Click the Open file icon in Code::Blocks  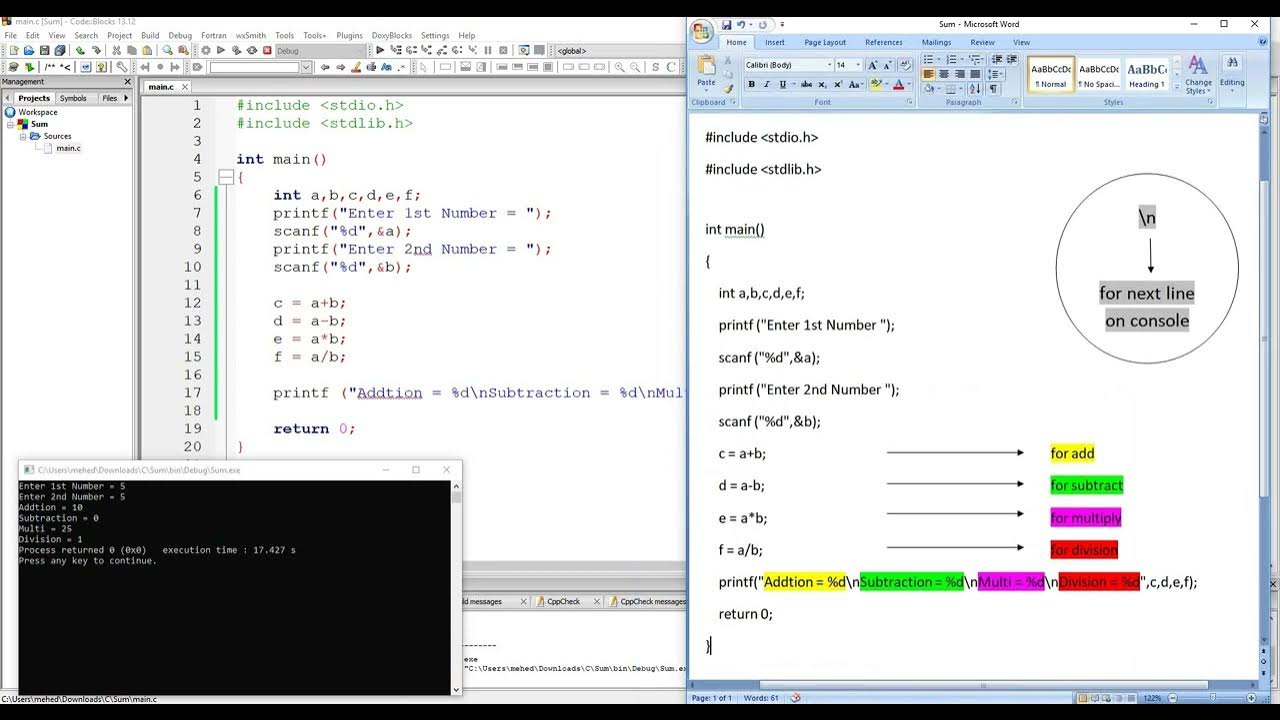[x=29, y=50]
